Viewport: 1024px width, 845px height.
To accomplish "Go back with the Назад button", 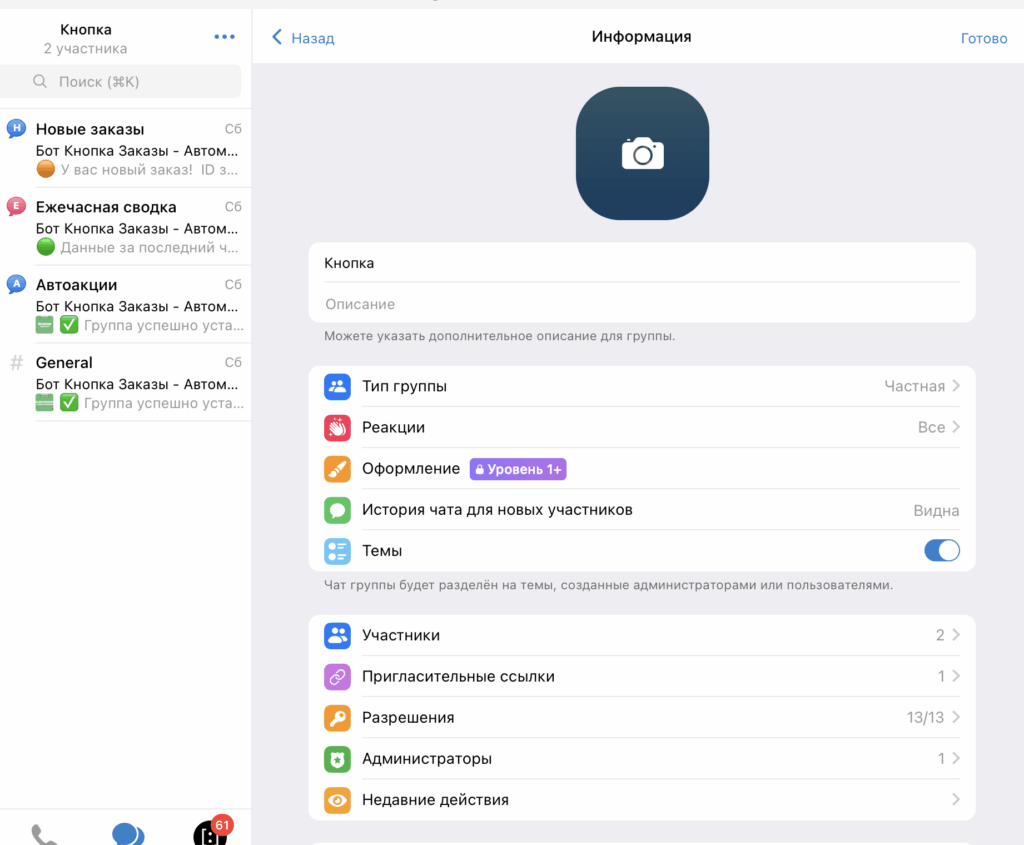I will tap(303, 38).
